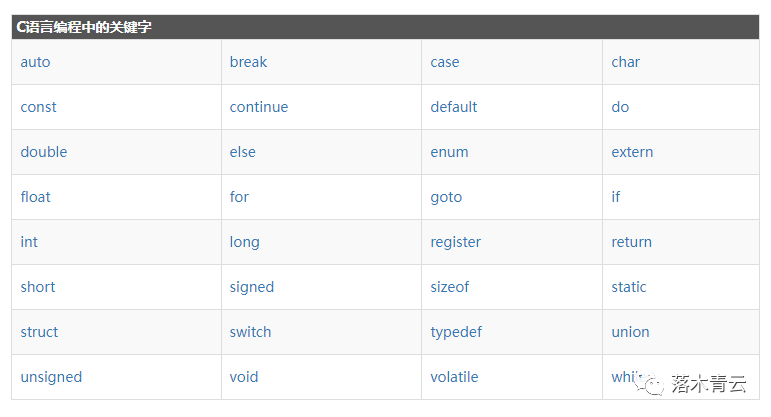The image size is (771, 417).
Task: Select the 'default' keyword link
Action: (x=454, y=107)
